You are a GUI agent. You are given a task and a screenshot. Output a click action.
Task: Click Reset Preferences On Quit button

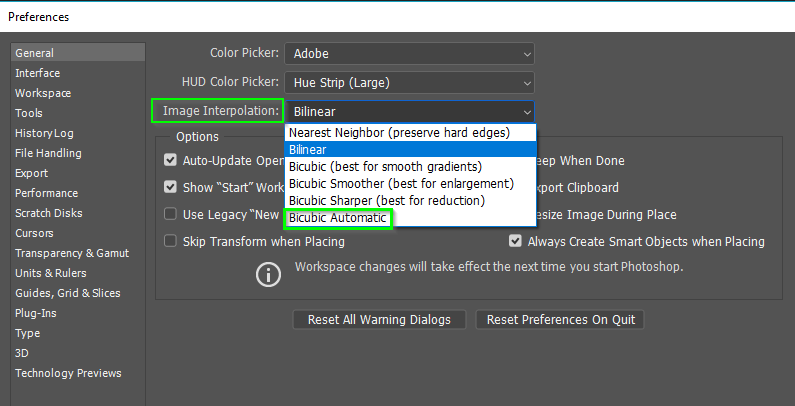(559, 320)
